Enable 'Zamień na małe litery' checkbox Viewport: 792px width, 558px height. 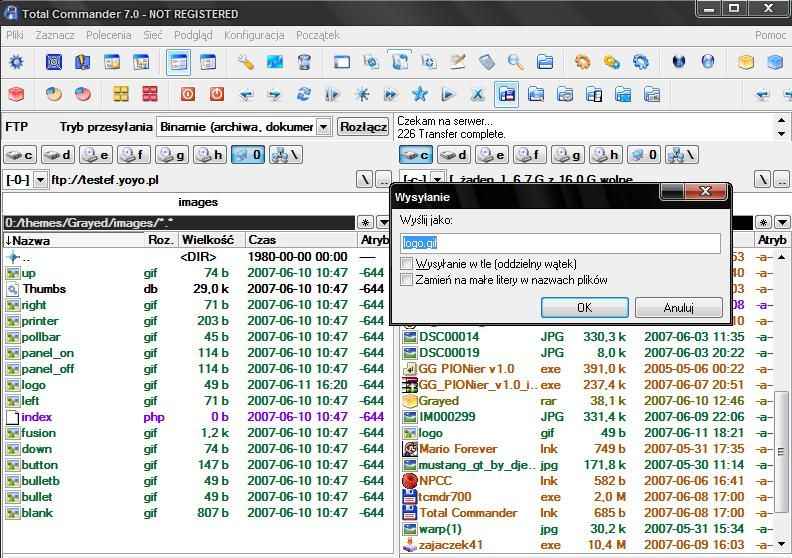[x=406, y=280]
